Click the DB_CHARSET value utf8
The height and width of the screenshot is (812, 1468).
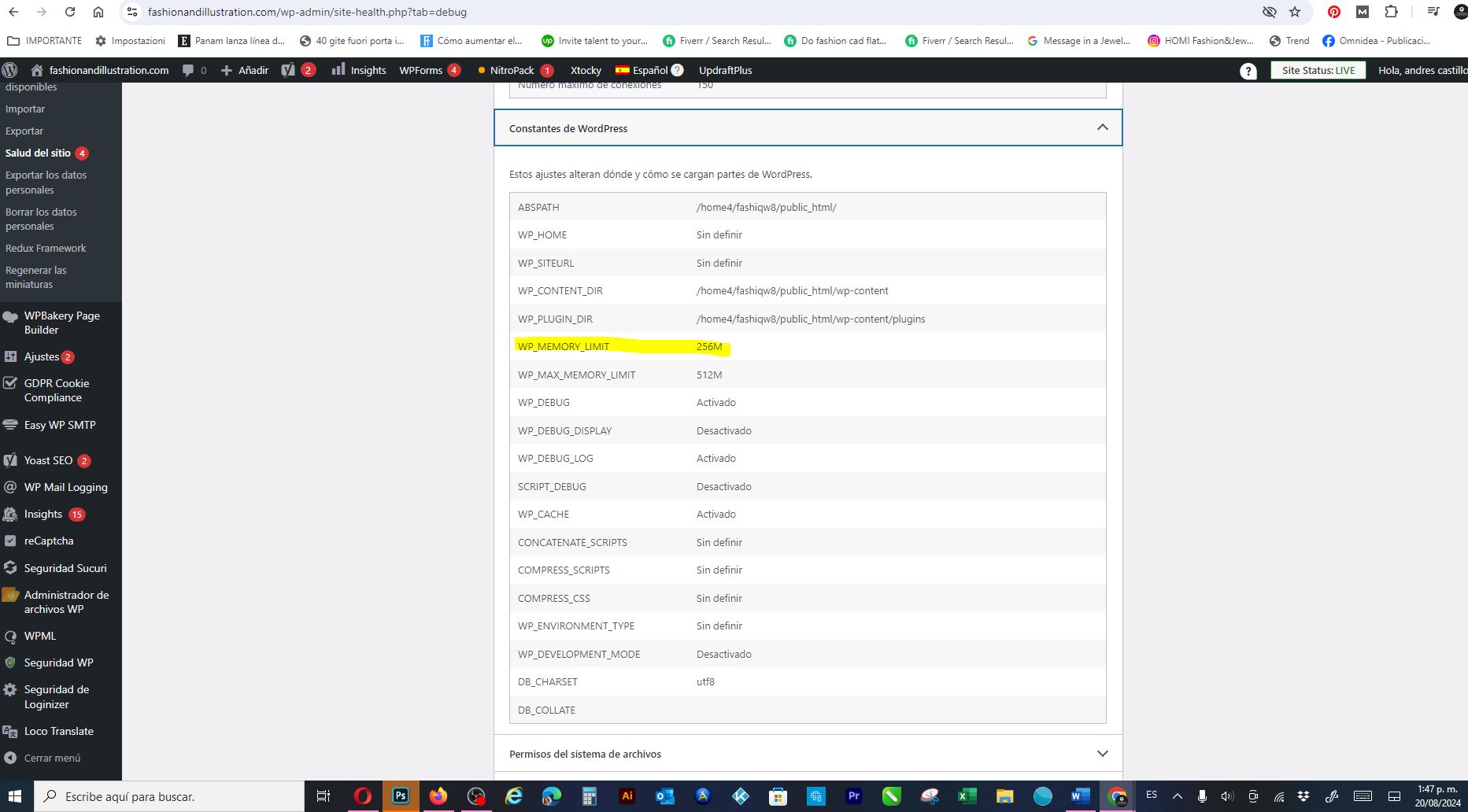(705, 681)
